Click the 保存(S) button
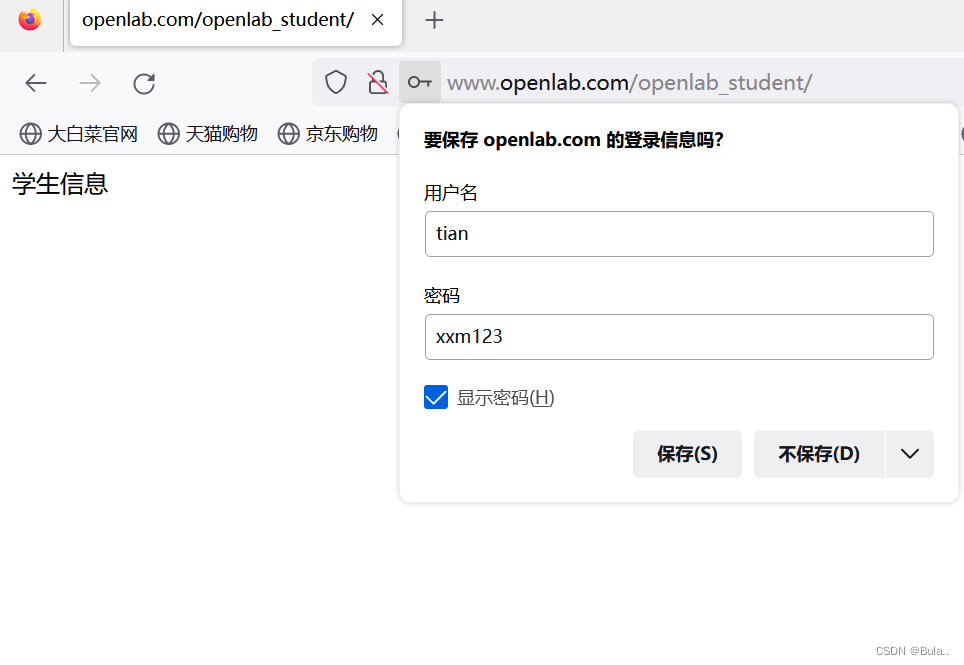Image resolution: width=964 pixels, height=665 pixels. (x=687, y=453)
